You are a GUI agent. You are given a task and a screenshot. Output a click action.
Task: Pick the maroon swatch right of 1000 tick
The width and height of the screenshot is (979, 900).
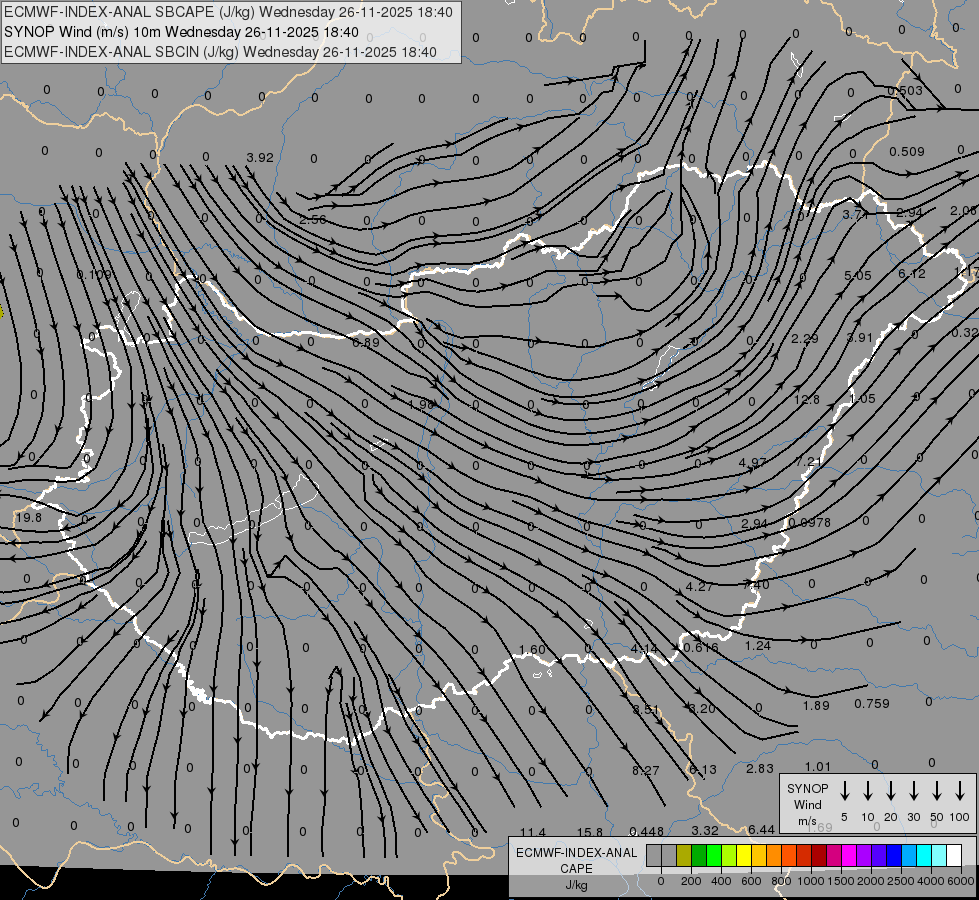pos(819,856)
